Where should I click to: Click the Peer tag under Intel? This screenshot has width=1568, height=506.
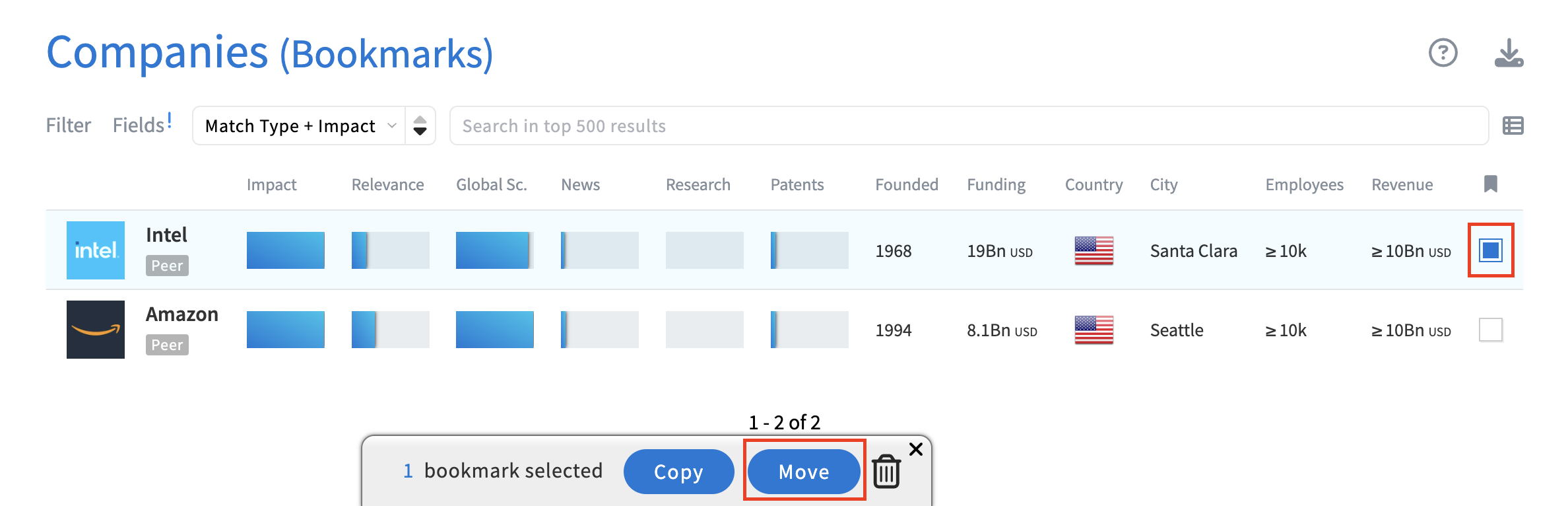click(167, 266)
